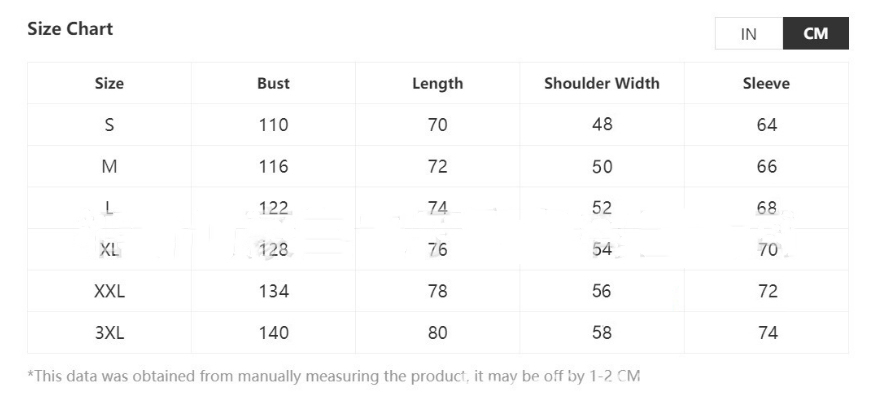Switch size units to IN

click(x=748, y=34)
